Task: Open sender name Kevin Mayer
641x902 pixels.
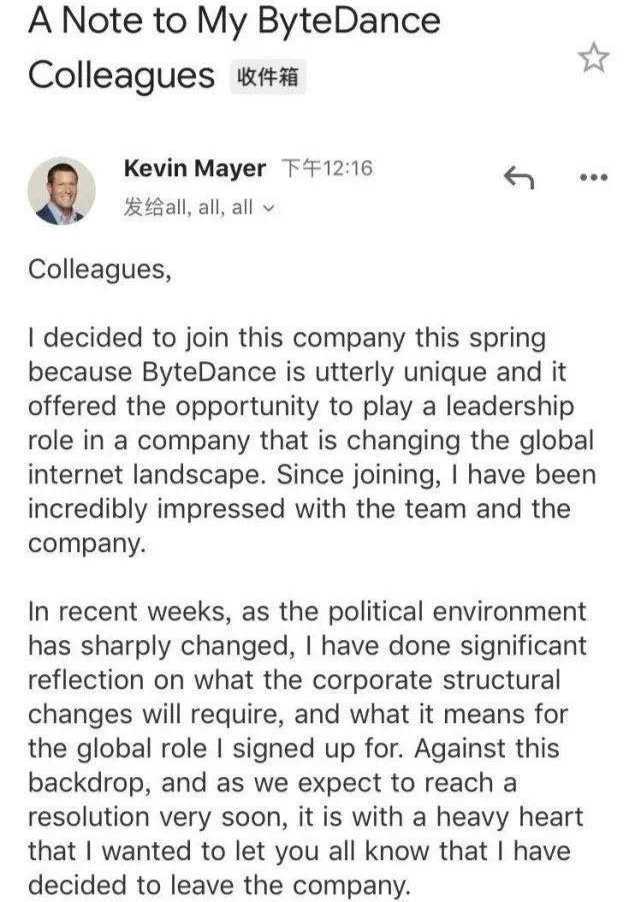Action: [195, 168]
